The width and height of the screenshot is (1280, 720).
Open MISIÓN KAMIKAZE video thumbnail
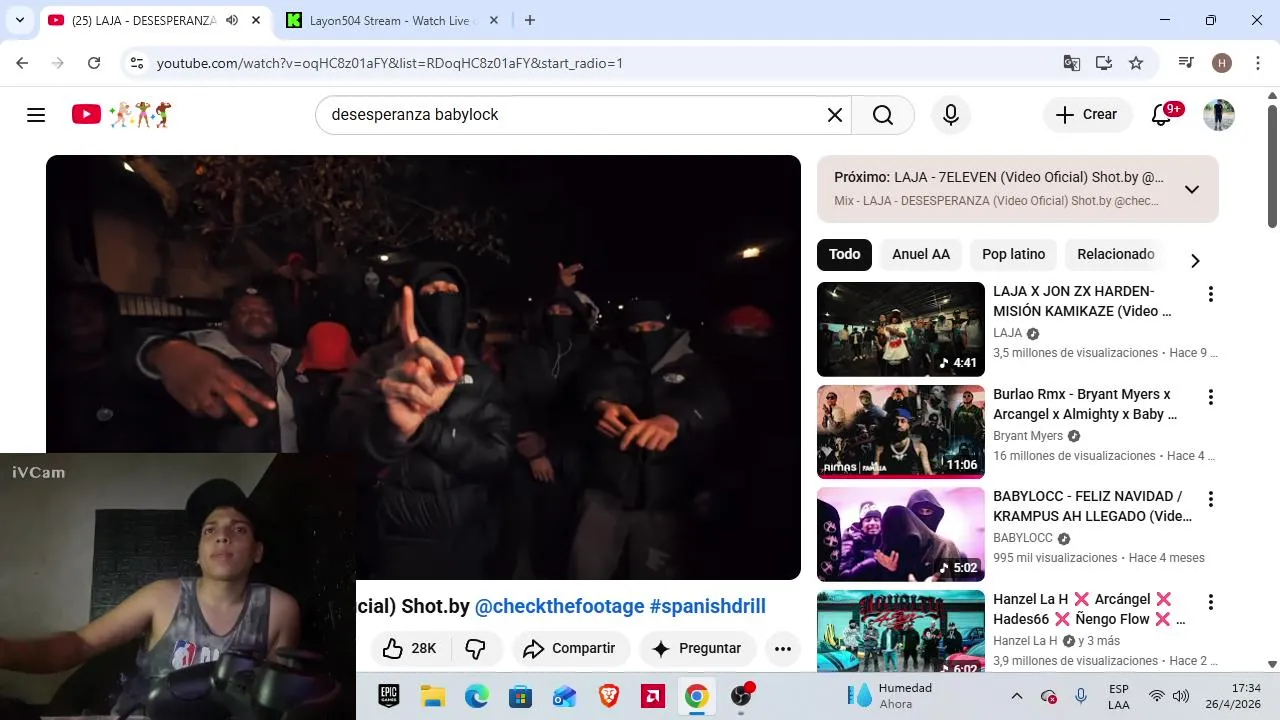pyautogui.click(x=901, y=329)
